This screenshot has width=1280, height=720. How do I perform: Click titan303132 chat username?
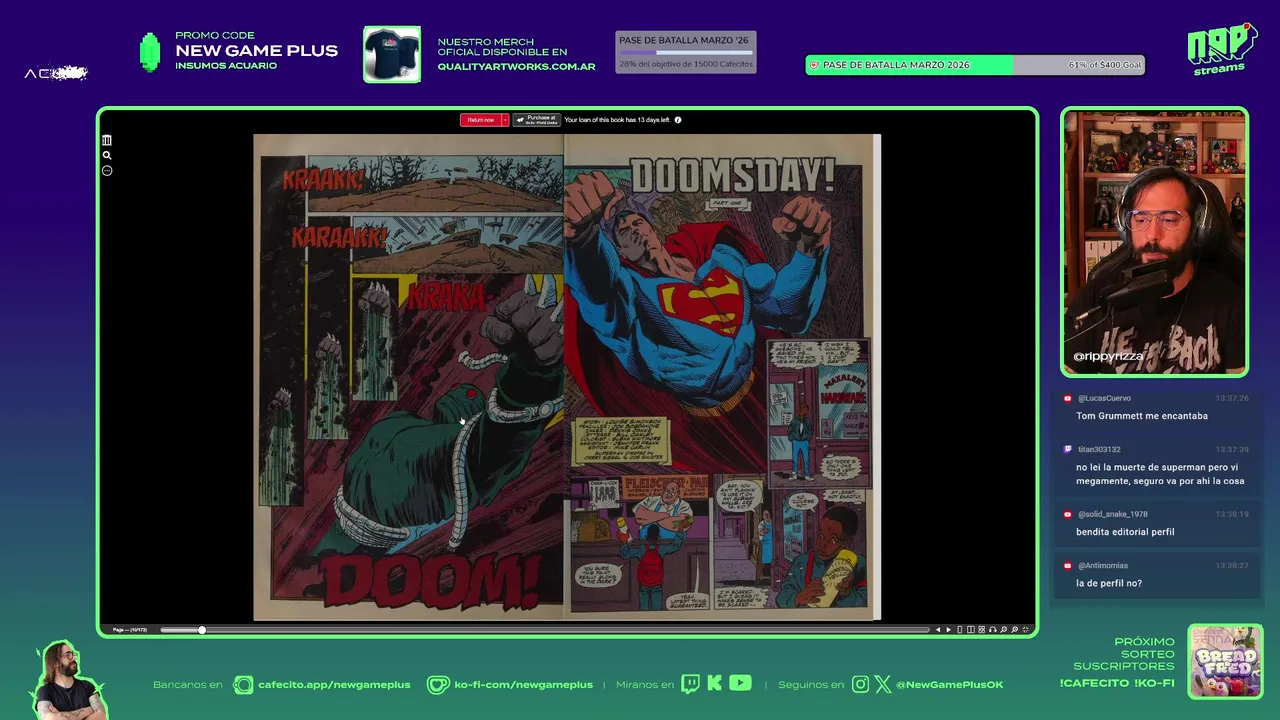[1098, 450]
